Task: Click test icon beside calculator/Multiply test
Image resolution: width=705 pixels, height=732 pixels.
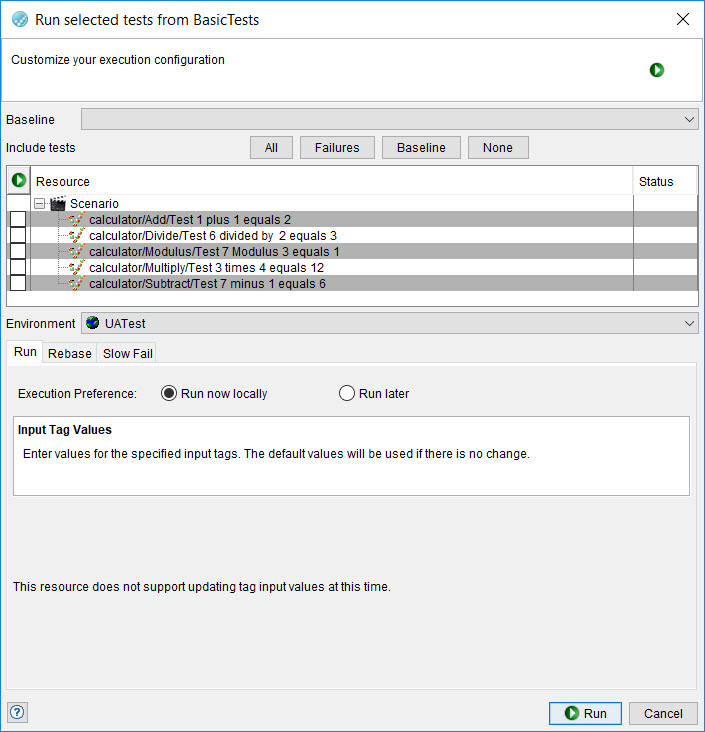Action: pos(77,267)
